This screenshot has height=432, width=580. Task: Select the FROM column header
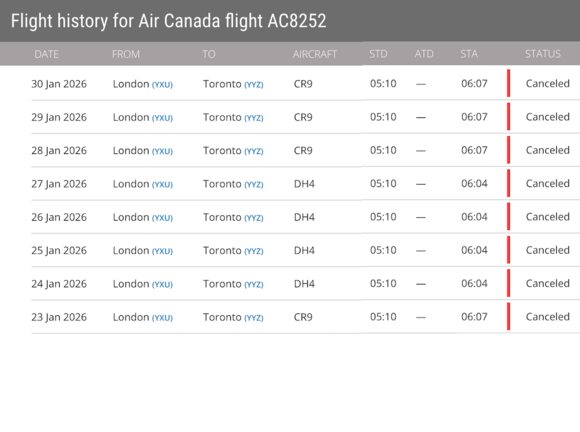pyautogui.click(x=126, y=54)
